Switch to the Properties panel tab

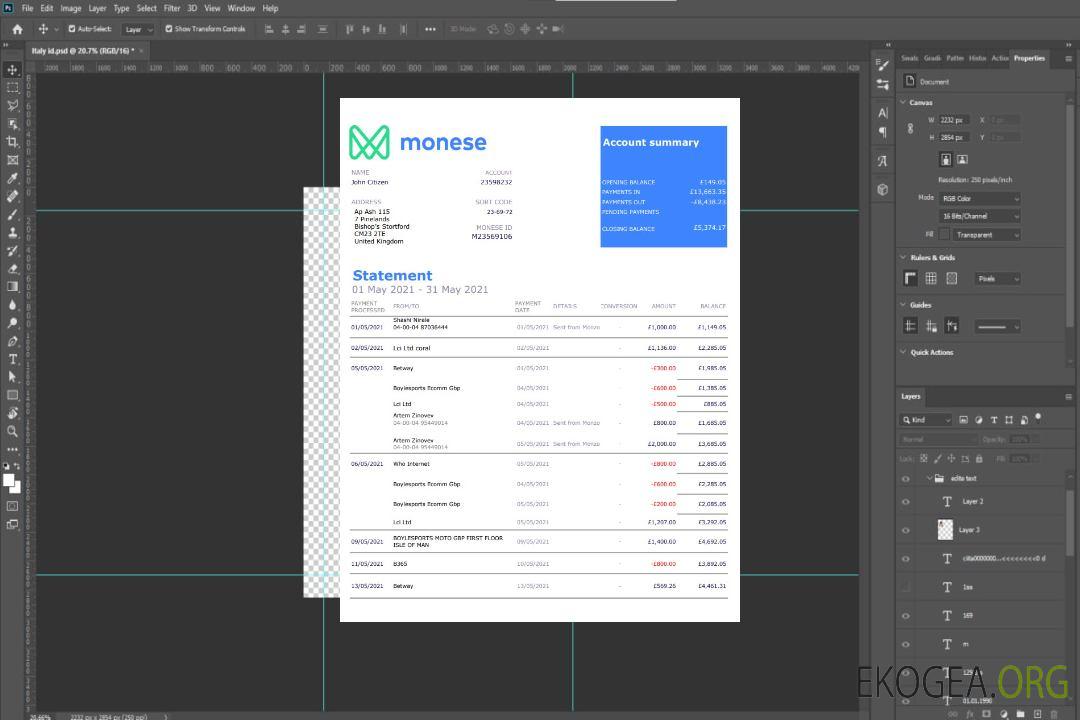coord(1029,58)
